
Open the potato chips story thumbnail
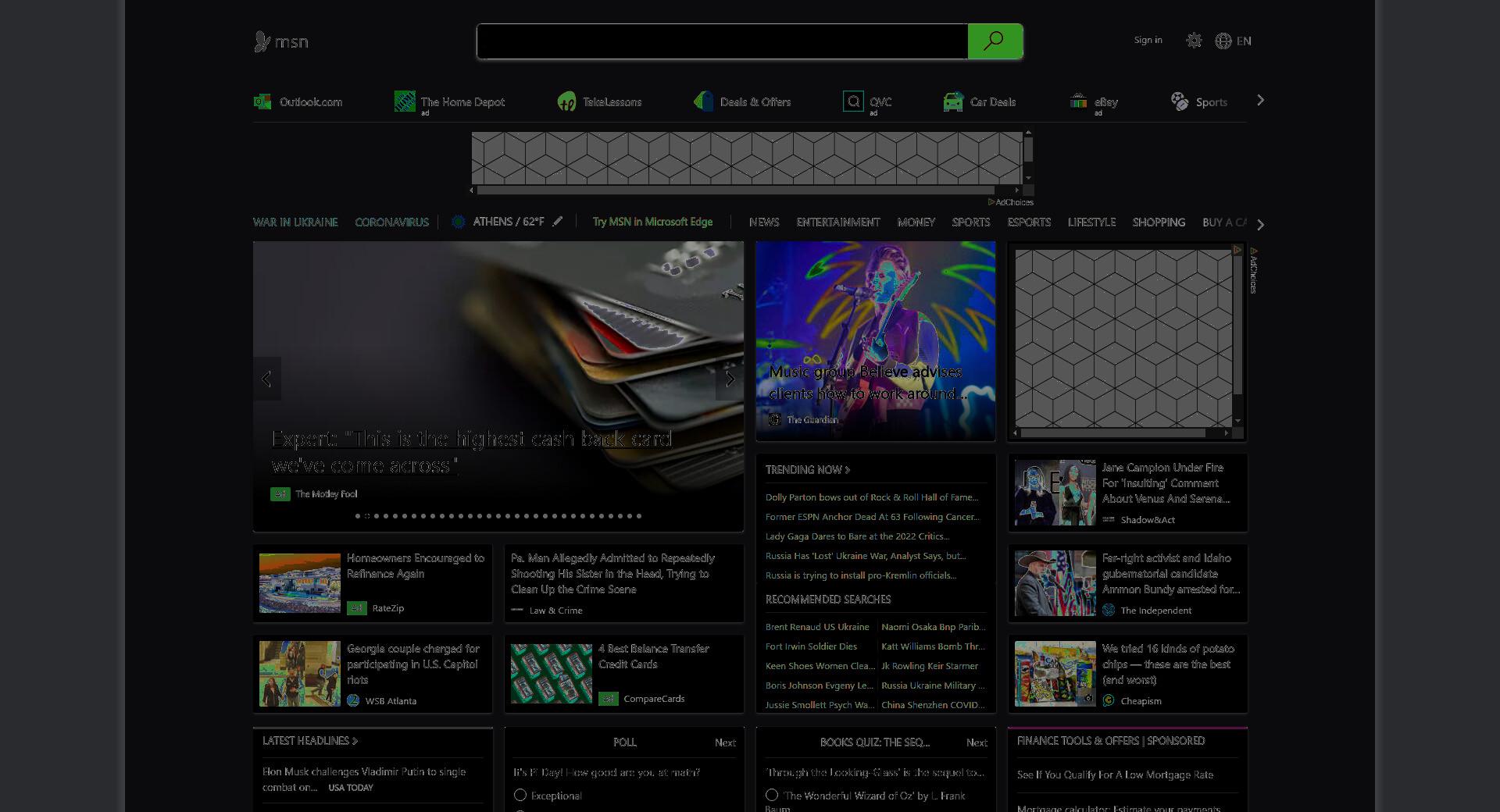(x=1055, y=674)
